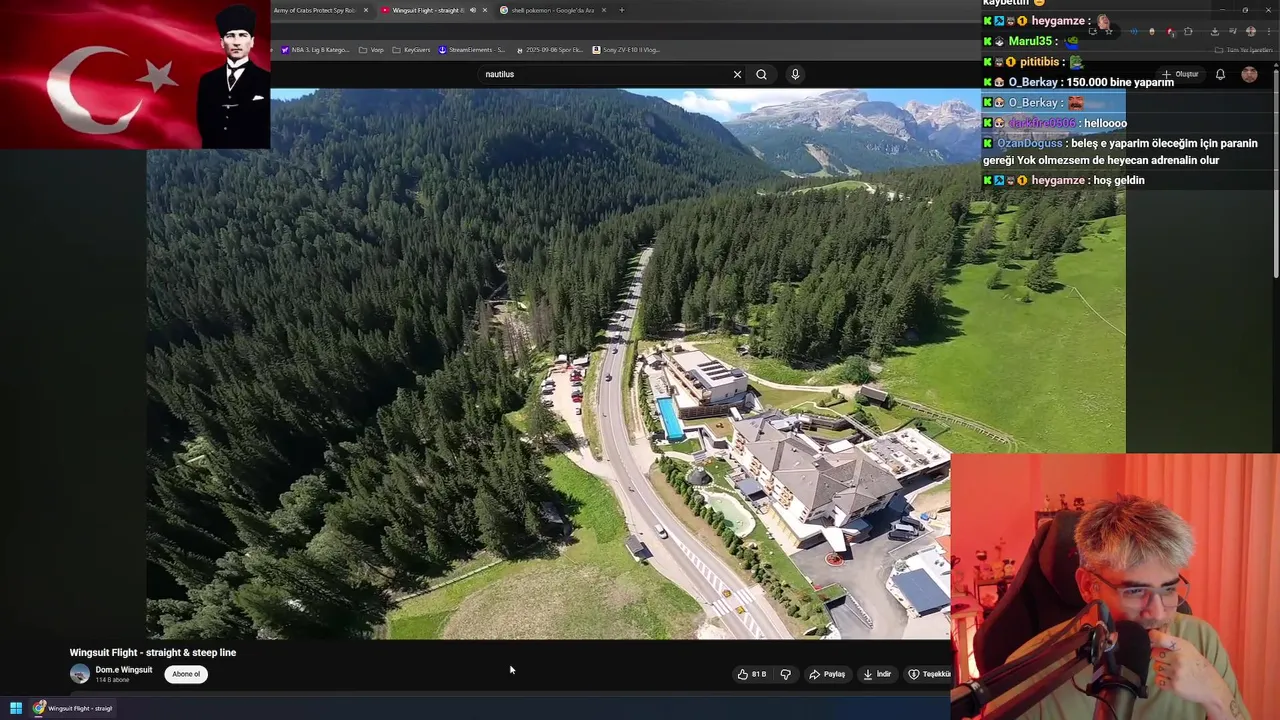
Task: Click the Chrome Wingsuit Flight taskbar item
Action: (72, 708)
